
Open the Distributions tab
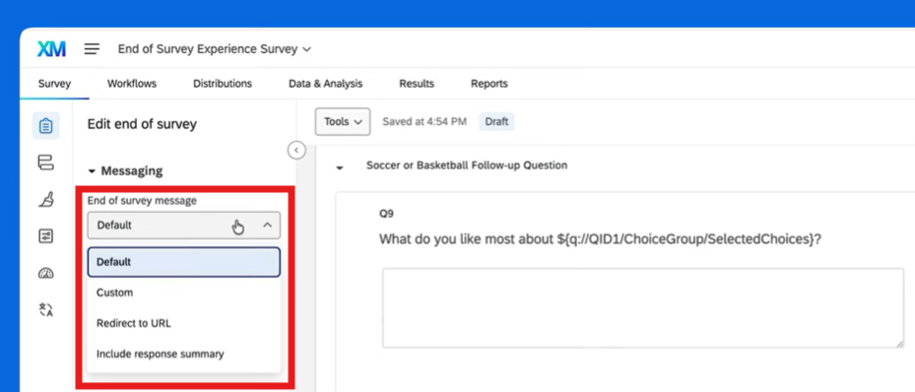[x=222, y=83]
